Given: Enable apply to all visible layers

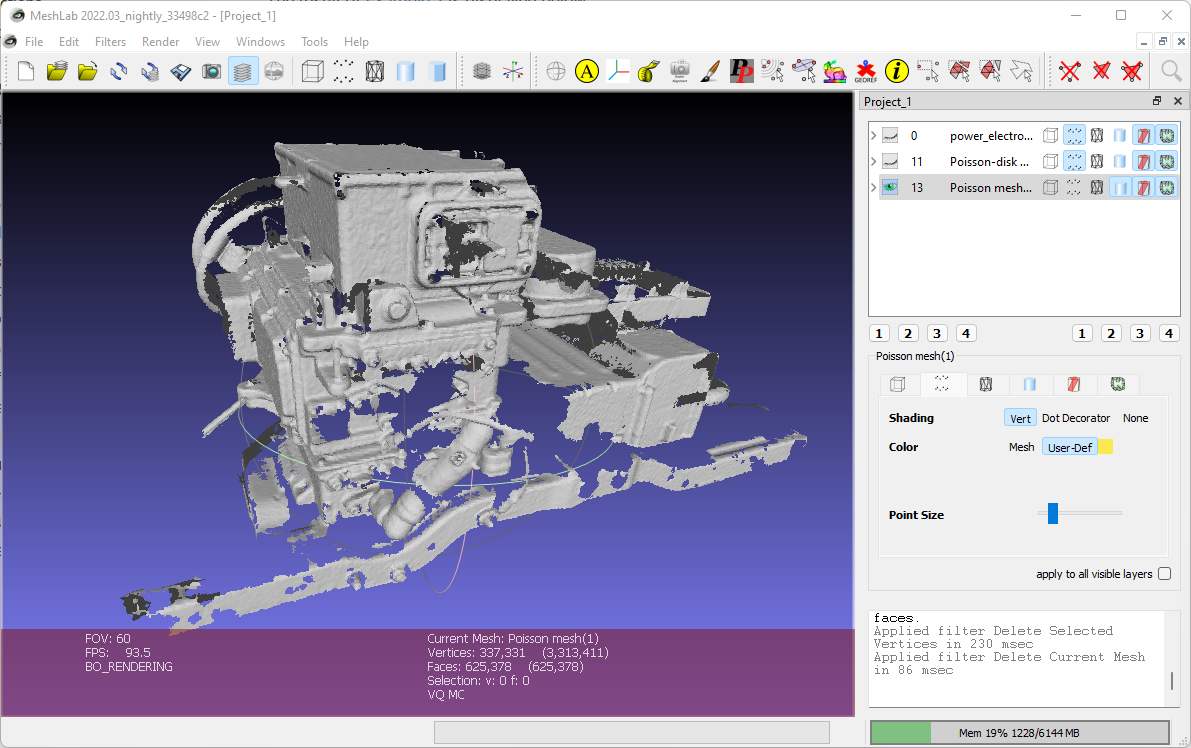Looking at the screenshot, I should click(x=1164, y=574).
